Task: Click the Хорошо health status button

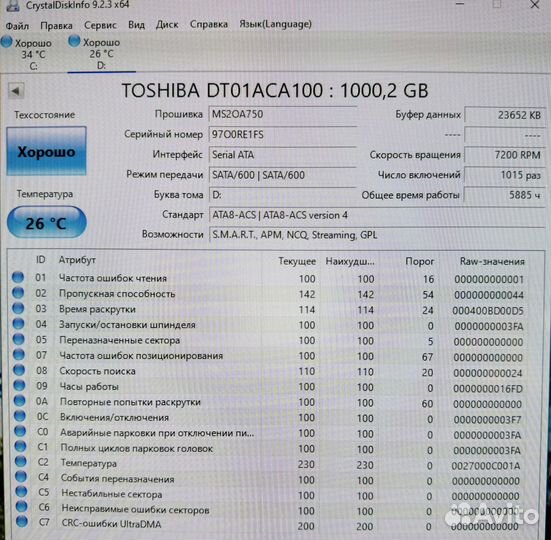Action: pyautogui.click(x=46, y=151)
